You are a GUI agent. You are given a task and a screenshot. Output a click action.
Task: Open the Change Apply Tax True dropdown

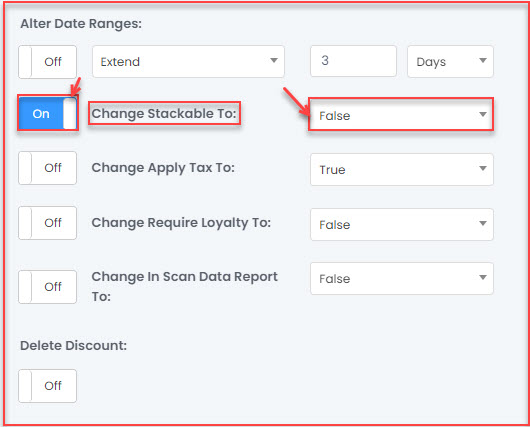402,169
